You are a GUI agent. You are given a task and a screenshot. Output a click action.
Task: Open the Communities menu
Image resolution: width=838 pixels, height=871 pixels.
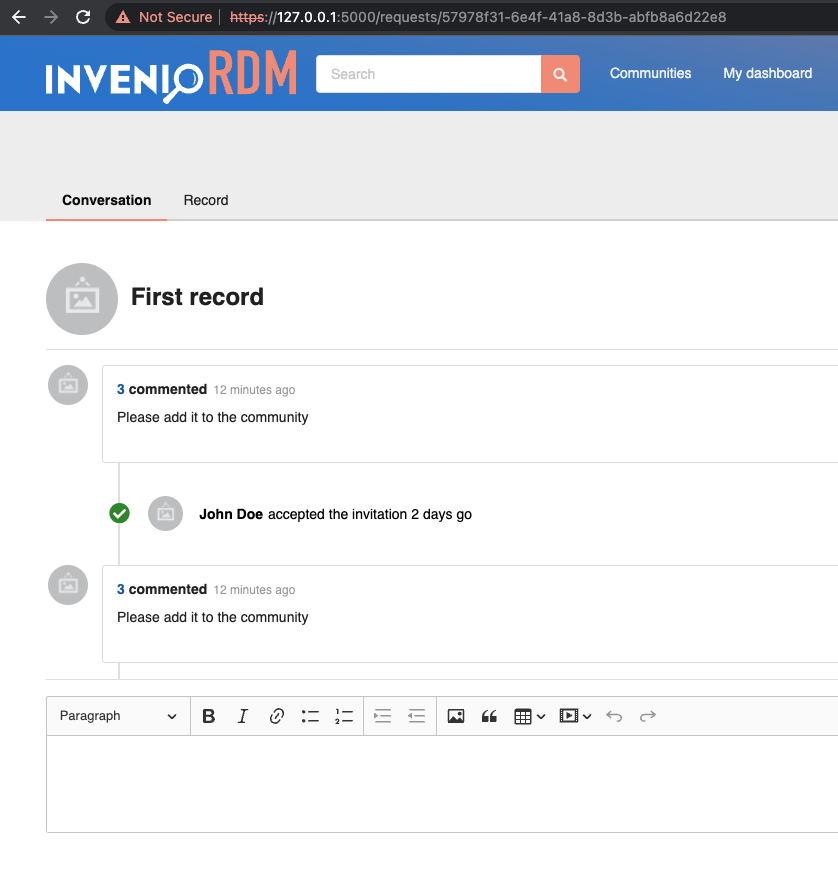(650, 73)
